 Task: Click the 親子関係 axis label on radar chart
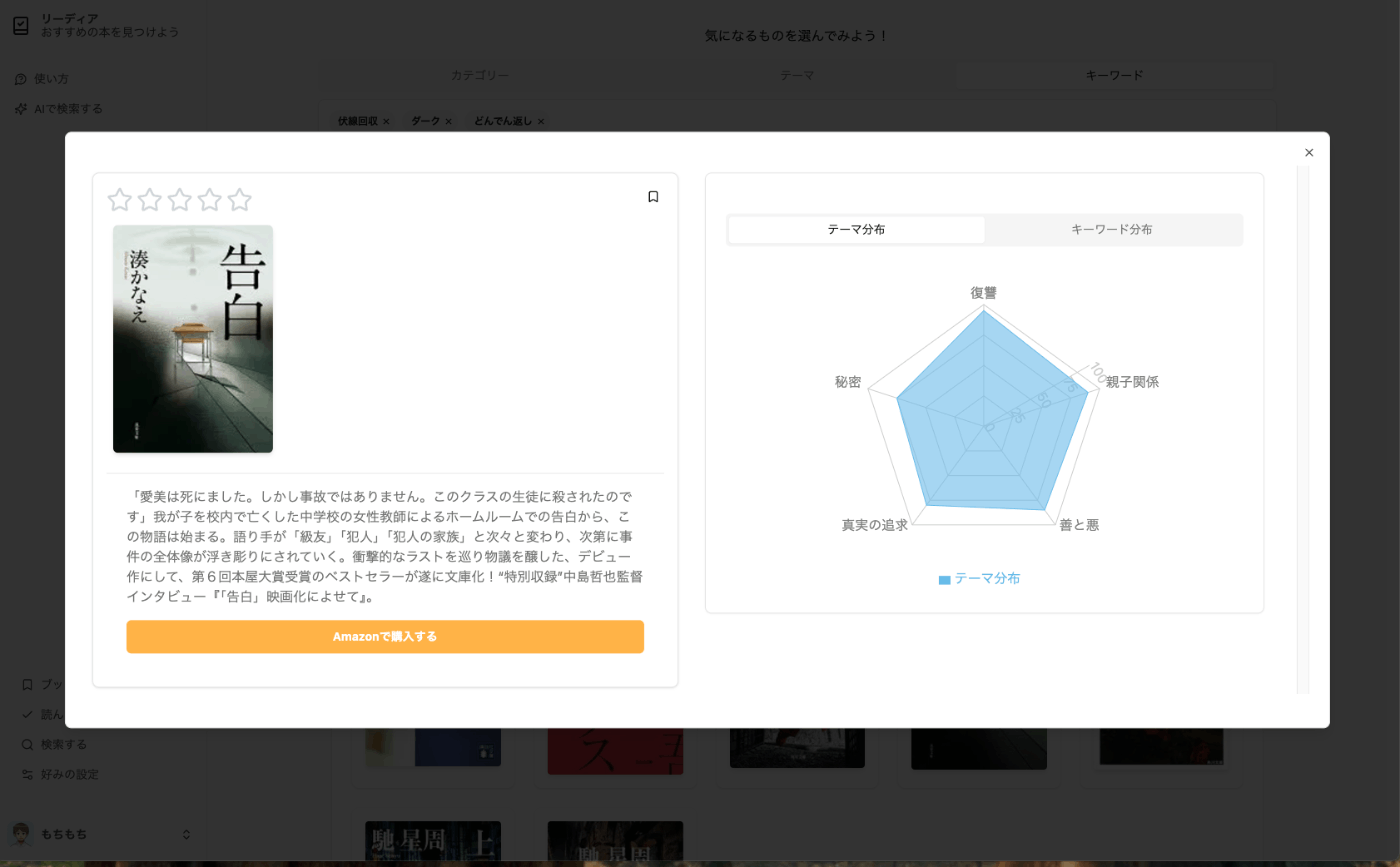point(1132,382)
